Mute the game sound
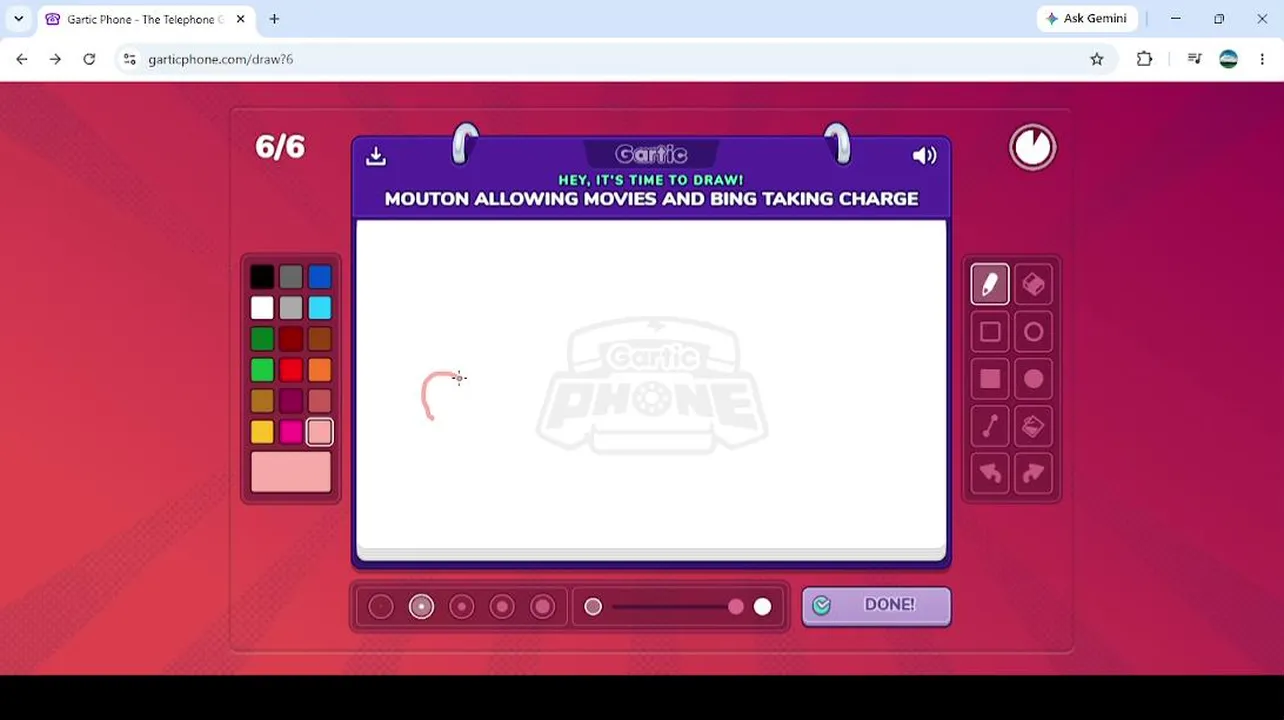This screenshot has width=1284, height=720. click(x=924, y=156)
